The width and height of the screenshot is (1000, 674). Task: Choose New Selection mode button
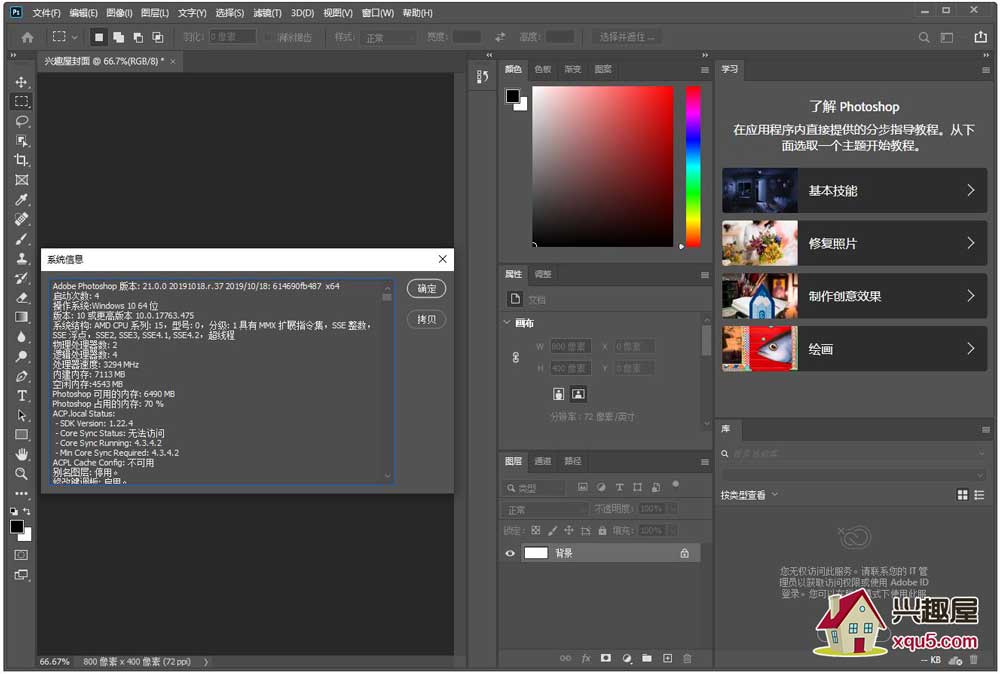[x=99, y=38]
